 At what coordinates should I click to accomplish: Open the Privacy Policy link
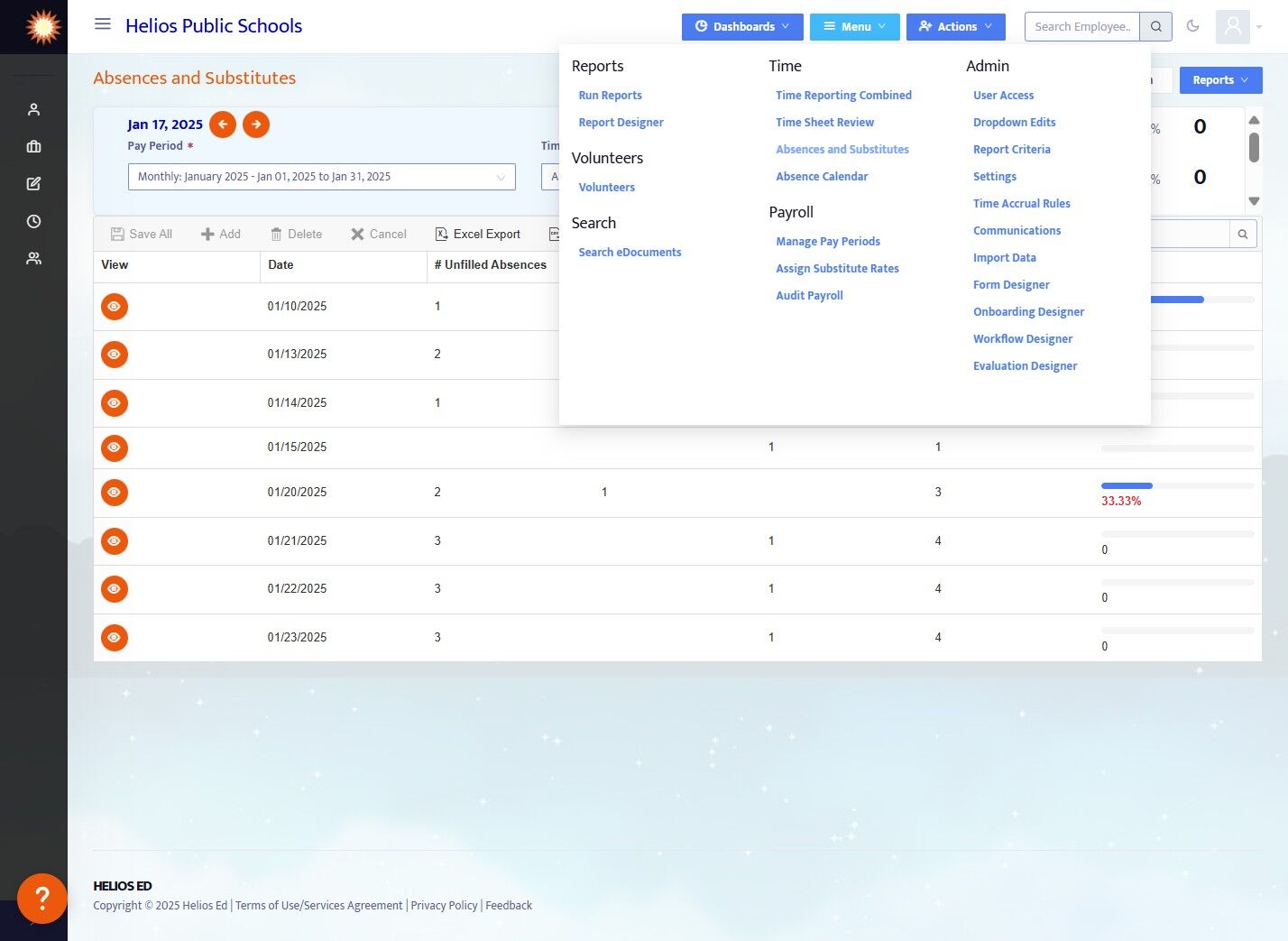[x=445, y=906]
